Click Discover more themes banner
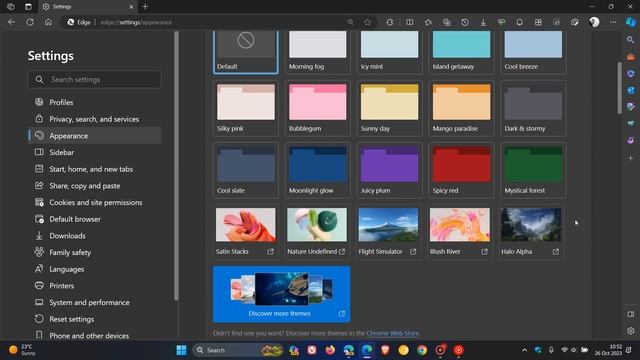Image resolution: width=640 pixels, height=360 pixels. tap(282, 294)
